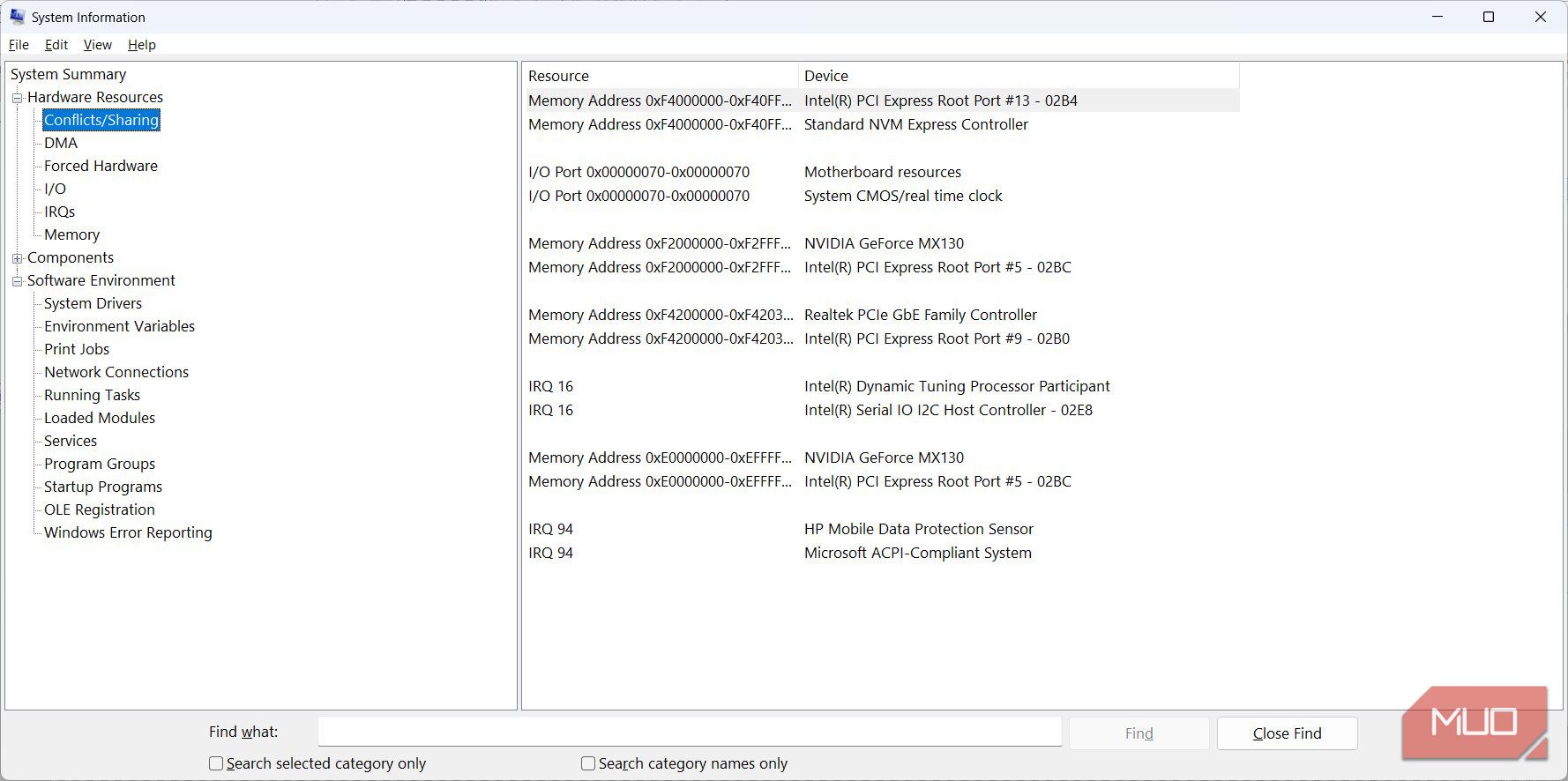Select Services in the tree
The image size is (1568, 781).
click(71, 441)
